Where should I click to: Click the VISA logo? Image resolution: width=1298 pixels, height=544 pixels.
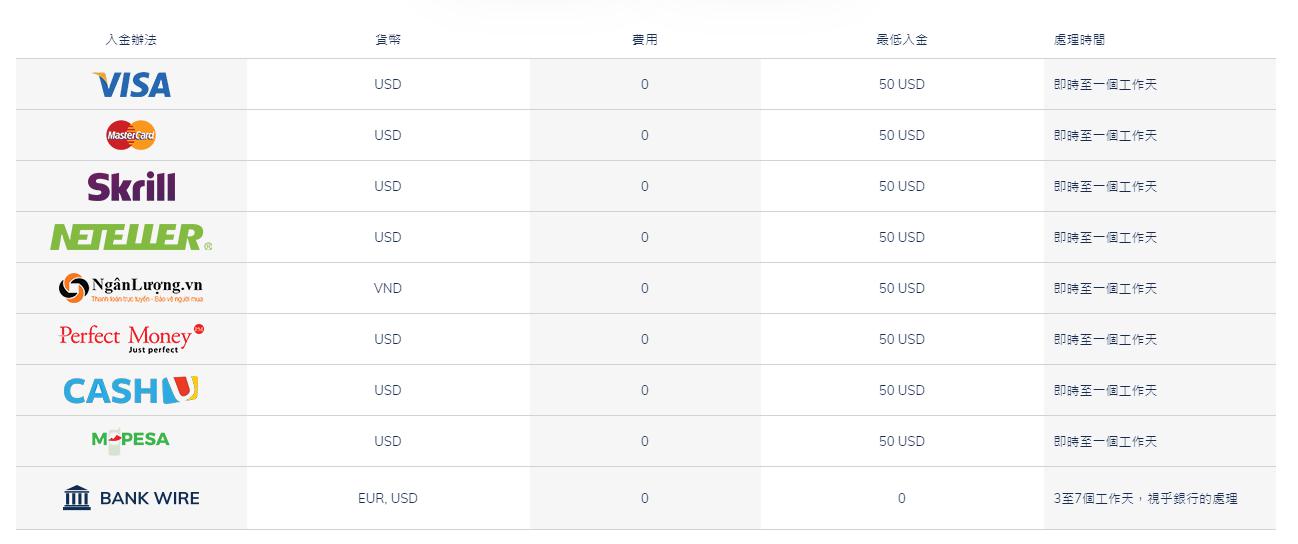coord(131,85)
